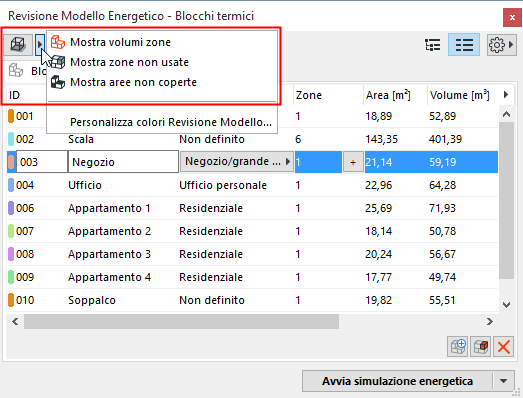The height and width of the screenshot is (398, 523).
Task: Select the Scala row name
Action: point(81,139)
